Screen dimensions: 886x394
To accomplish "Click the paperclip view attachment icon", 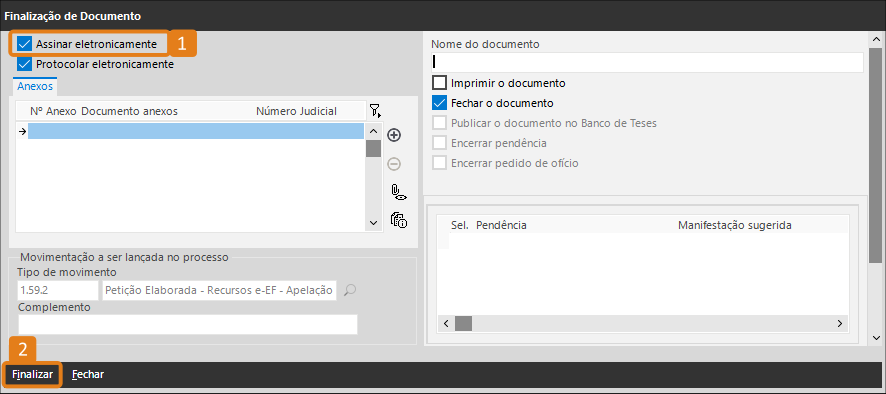I will pos(399,192).
